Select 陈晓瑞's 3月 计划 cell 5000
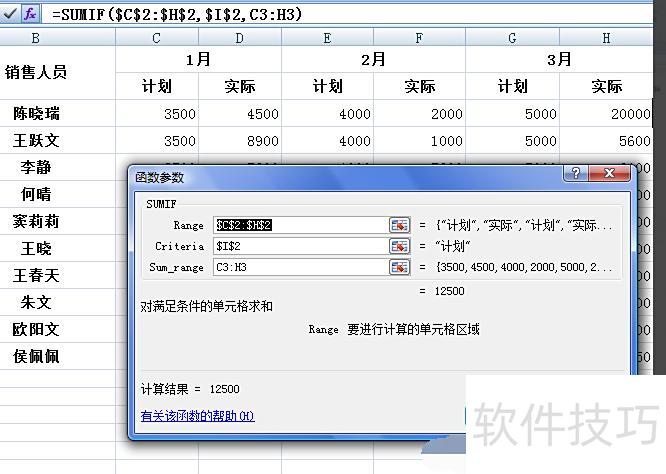The width and height of the screenshot is (666, 474). click(512, 113)
